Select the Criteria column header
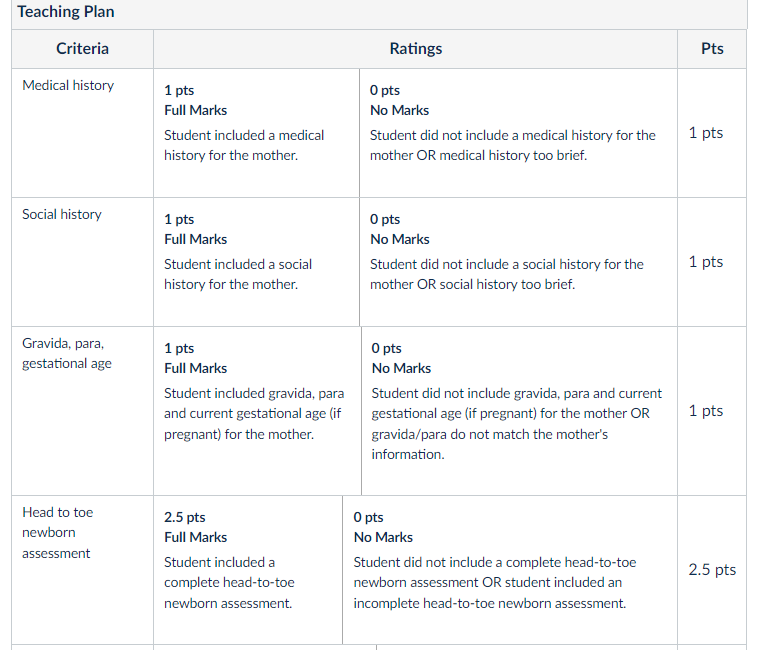Viewport: 757px width, 650px height. [83, 49]
